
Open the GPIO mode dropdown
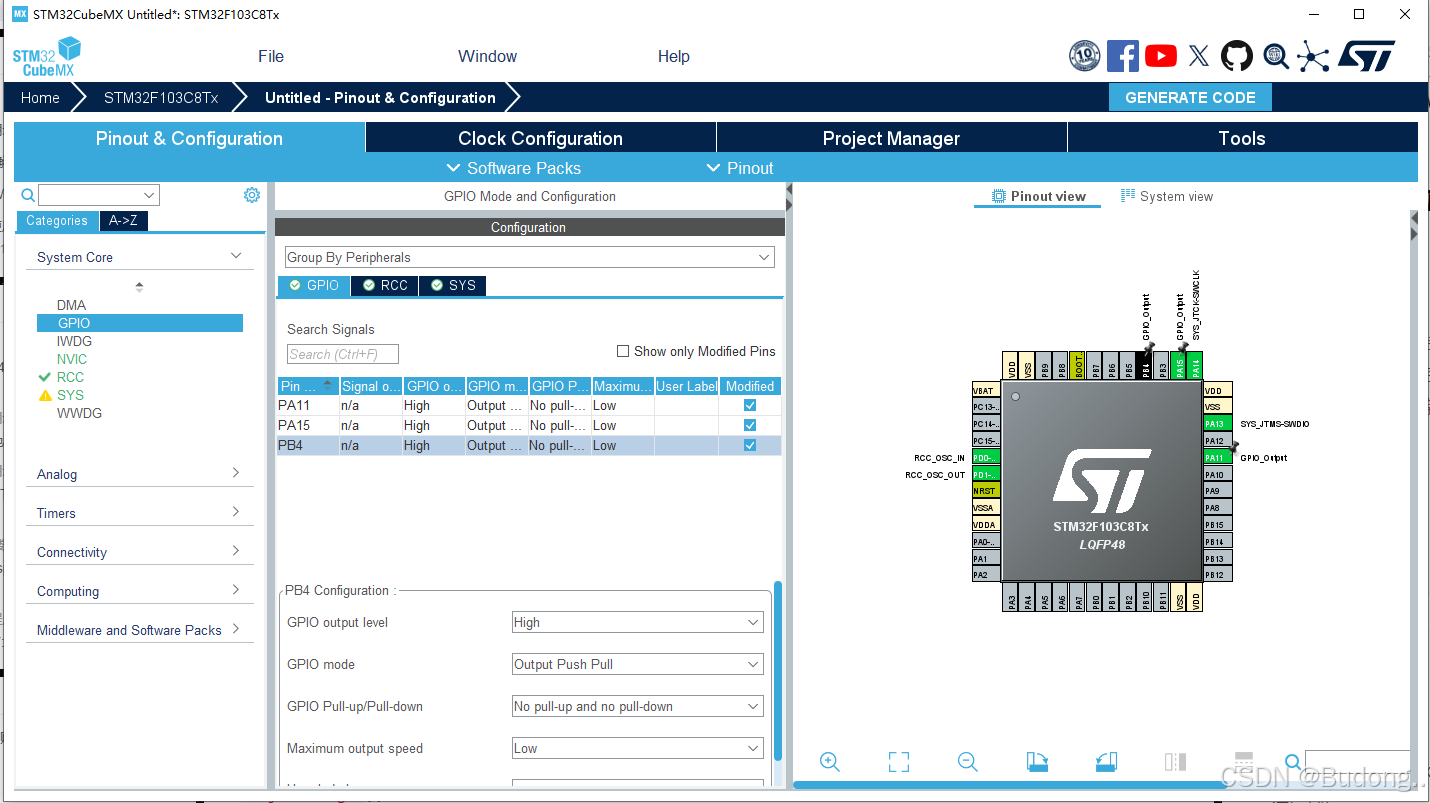pos(638,664)
